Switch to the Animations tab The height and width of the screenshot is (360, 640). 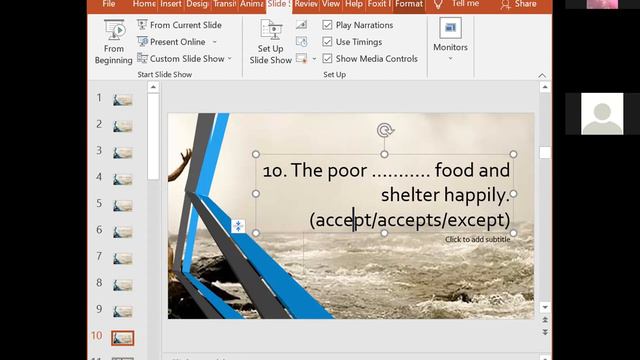click(251, 4)
